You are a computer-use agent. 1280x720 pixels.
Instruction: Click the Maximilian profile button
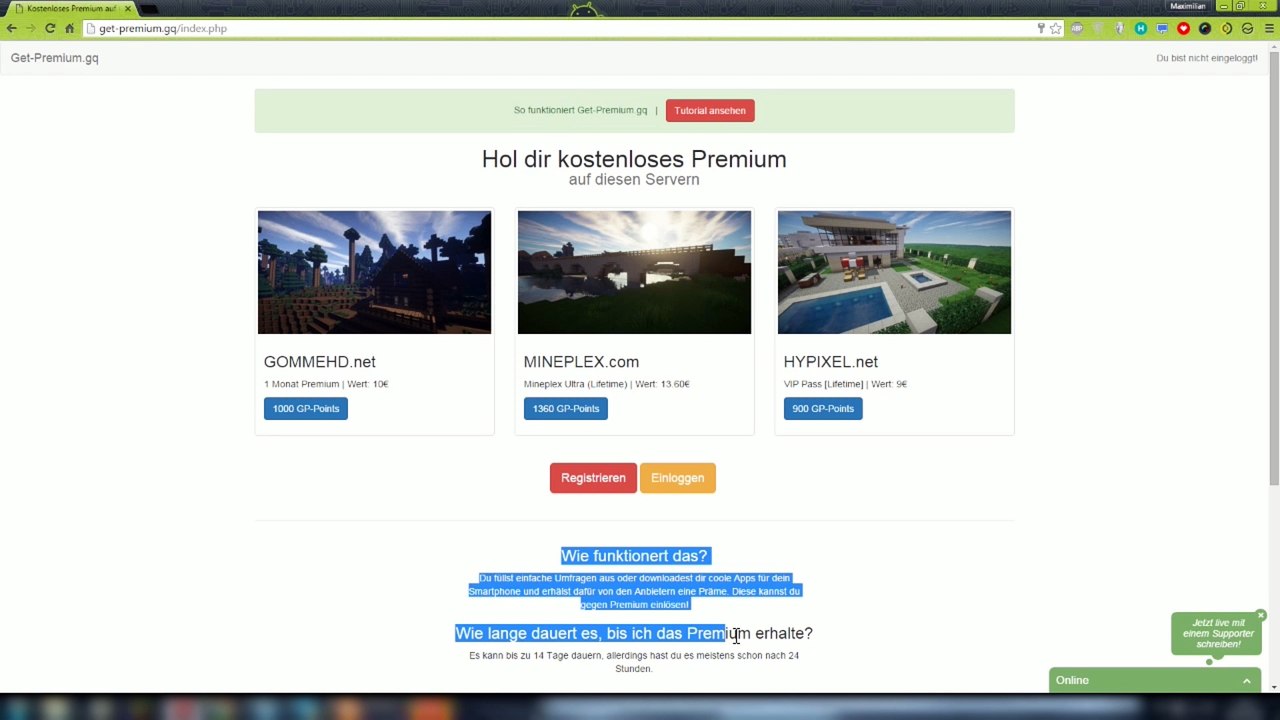pos(1188,6)
